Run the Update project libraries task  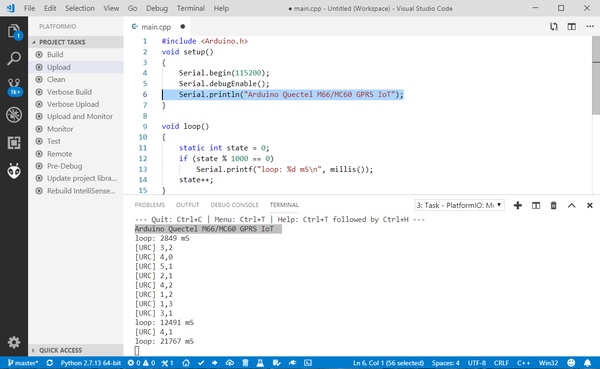point(76,178)
